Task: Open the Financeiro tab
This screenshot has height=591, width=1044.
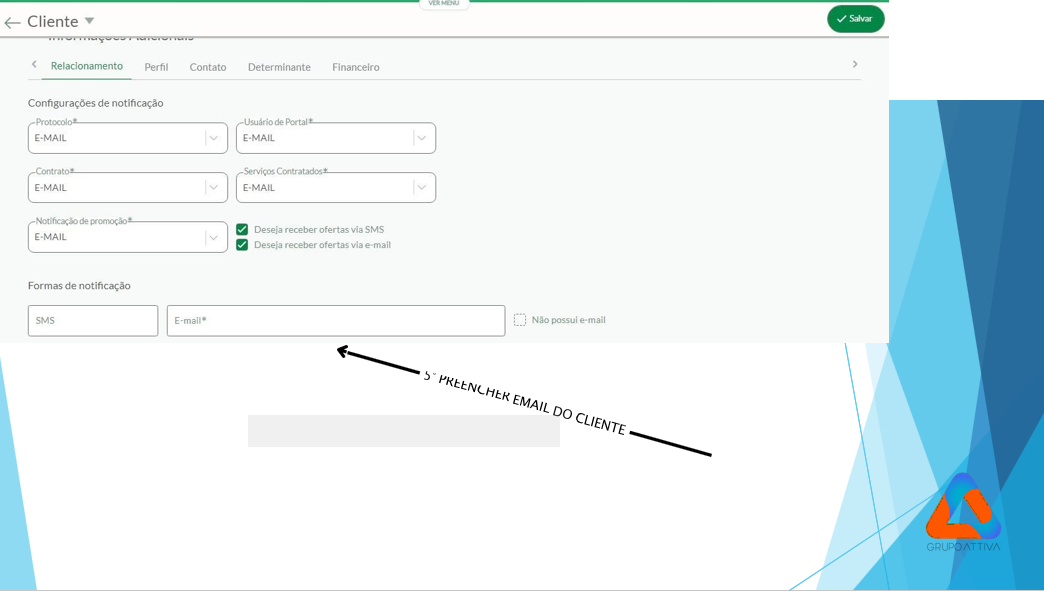Action: coord(355,67)
